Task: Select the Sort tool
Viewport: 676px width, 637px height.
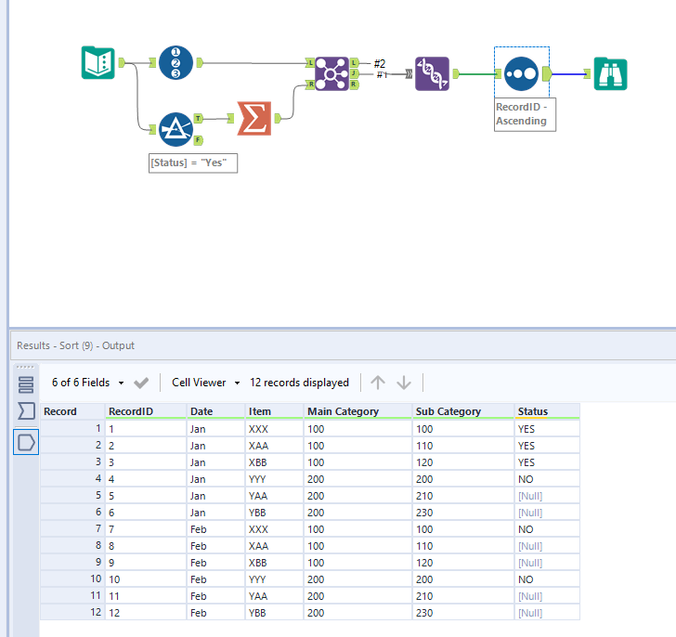Action: pyautogui.click(x=521, y=73)
